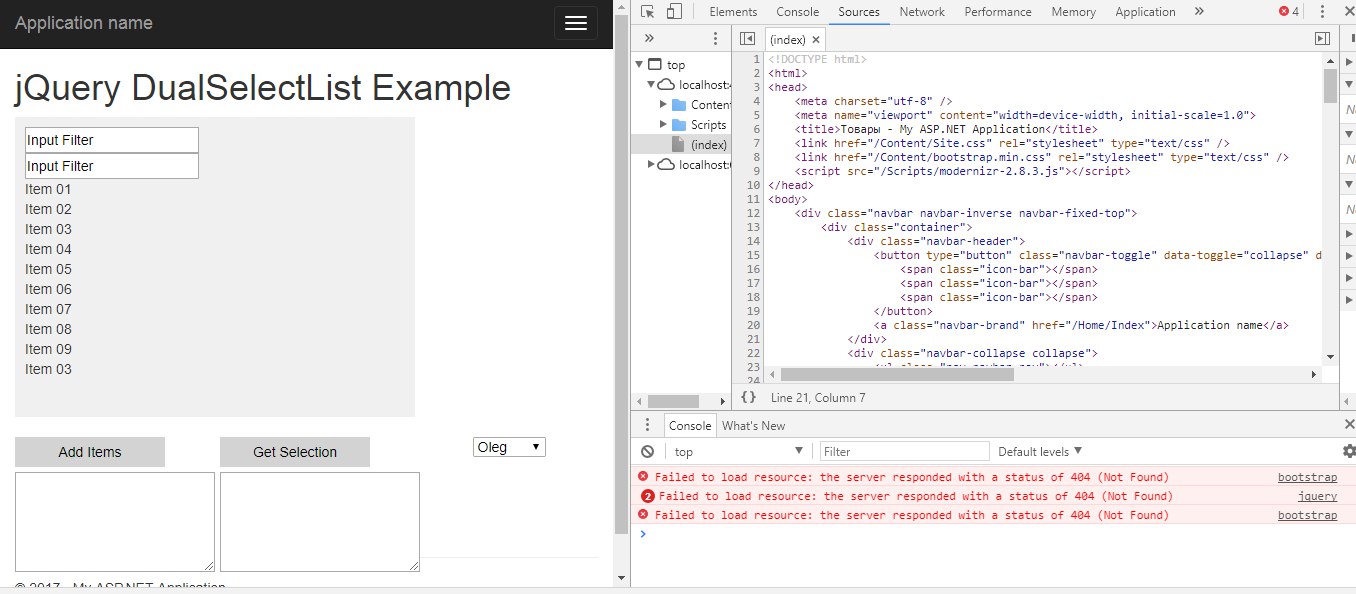Viewport: 1356px width, 594px height.
Task: Close the console drawer
Action: 1349,425
